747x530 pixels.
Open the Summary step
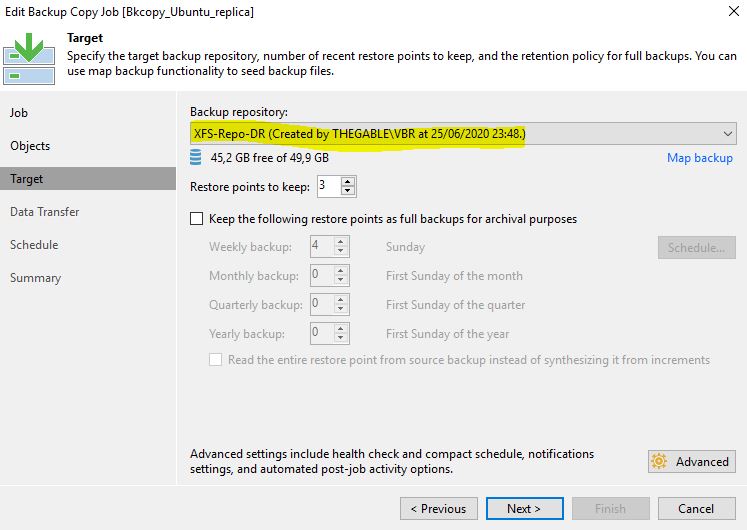[35, 278]
